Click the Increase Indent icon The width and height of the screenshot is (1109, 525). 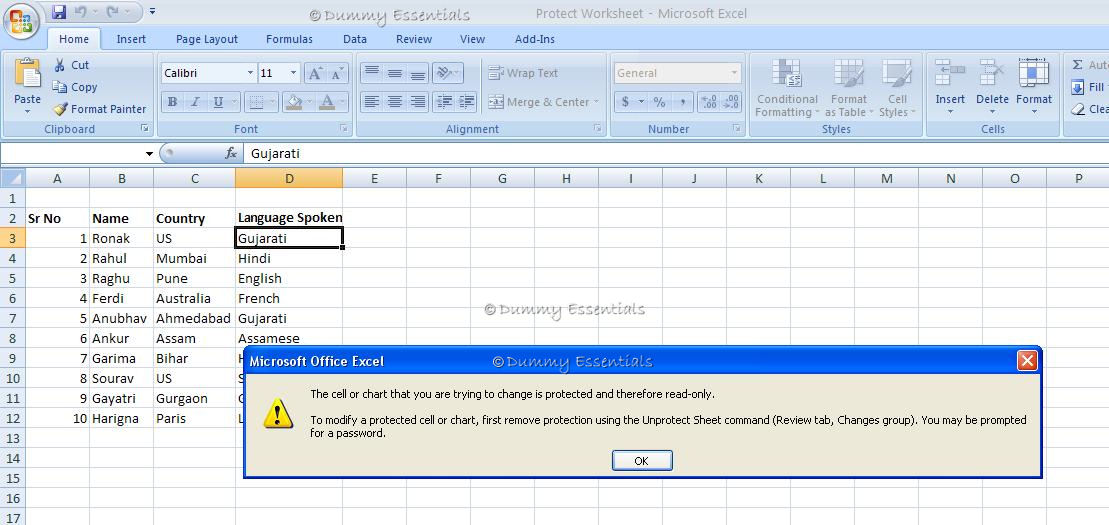(x=466, y=102)
